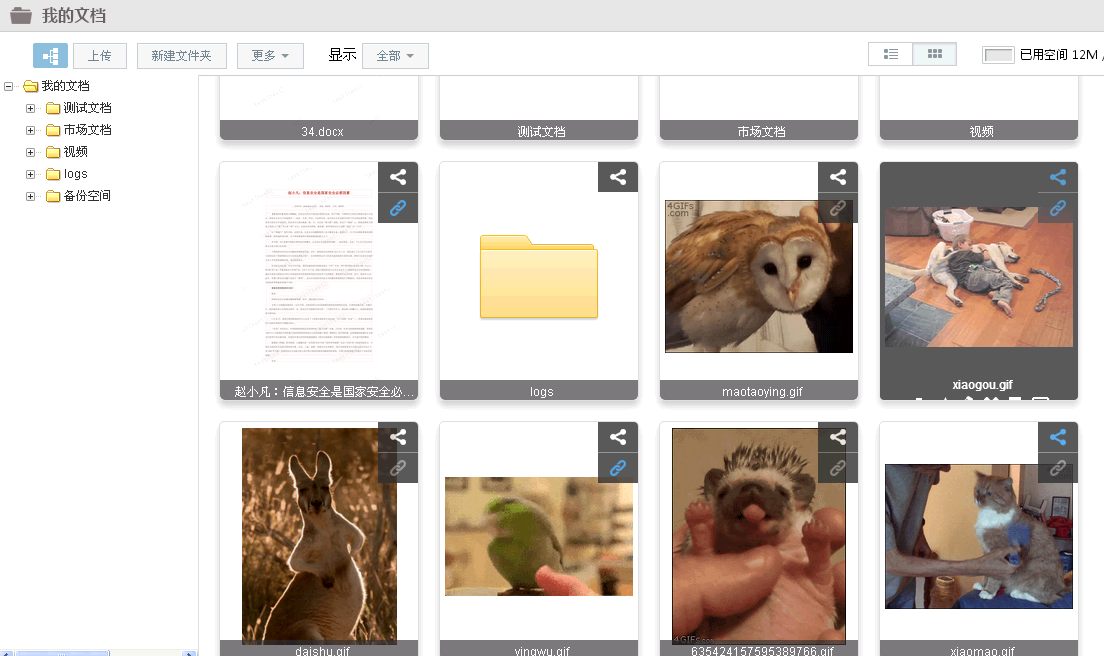Click link icon on maotaoying.gif
This screenshot has height=656, width=1104.
(838, 208)
